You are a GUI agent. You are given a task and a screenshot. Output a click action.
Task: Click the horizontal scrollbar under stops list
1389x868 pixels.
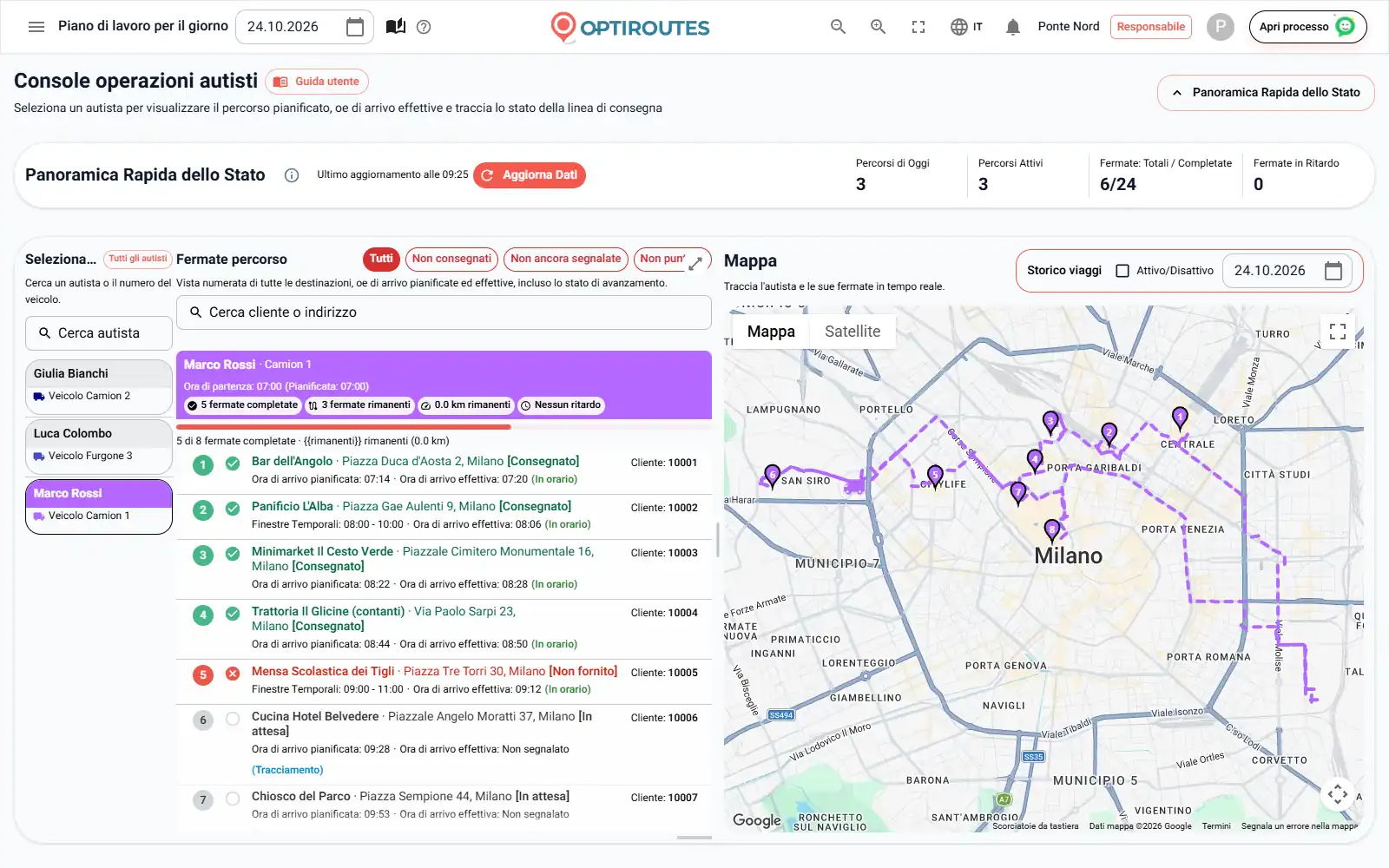(694, 838)
